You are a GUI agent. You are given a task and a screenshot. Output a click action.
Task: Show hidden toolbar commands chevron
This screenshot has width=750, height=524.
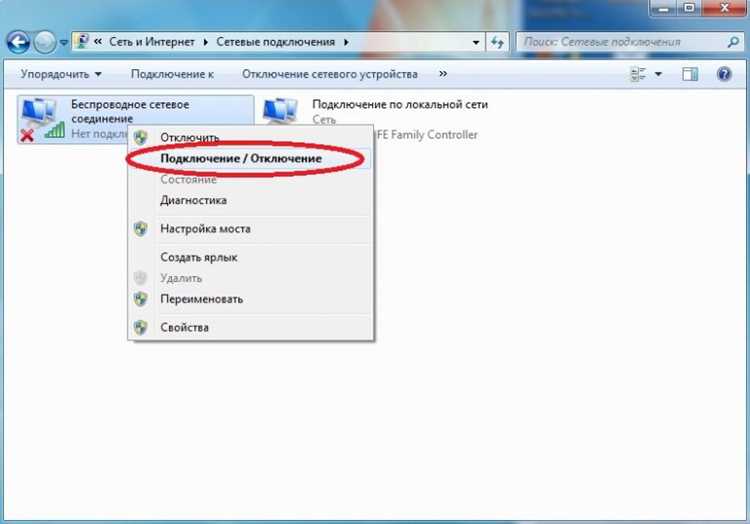pyautogui.click(x=443, y=74)
